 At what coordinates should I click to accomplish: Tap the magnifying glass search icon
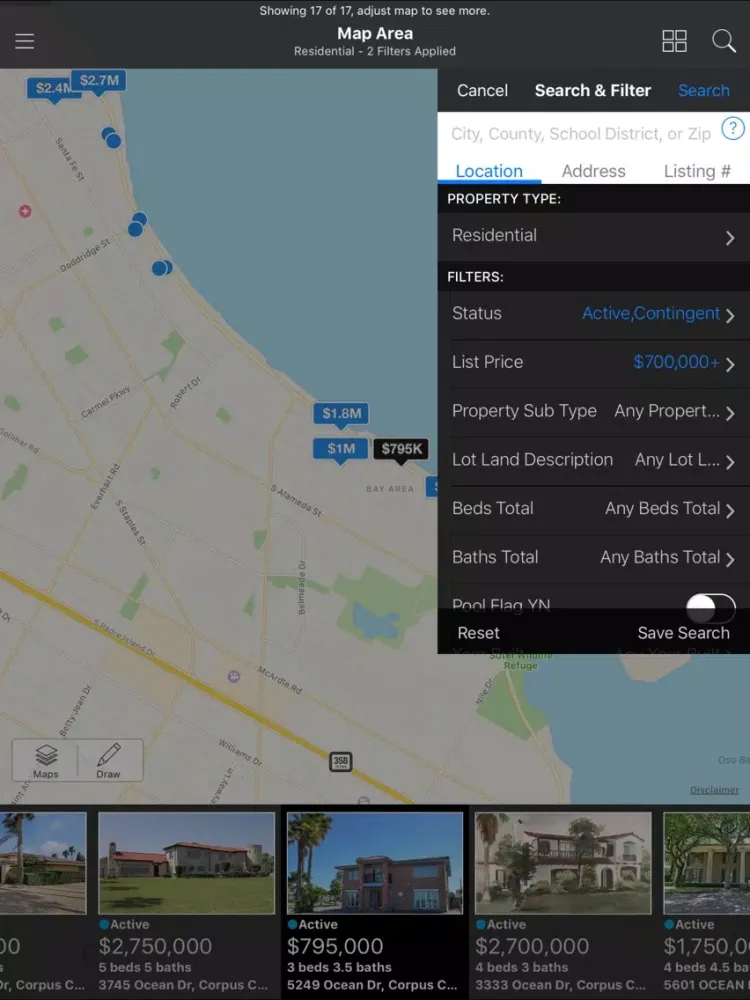tap(724, 41)
